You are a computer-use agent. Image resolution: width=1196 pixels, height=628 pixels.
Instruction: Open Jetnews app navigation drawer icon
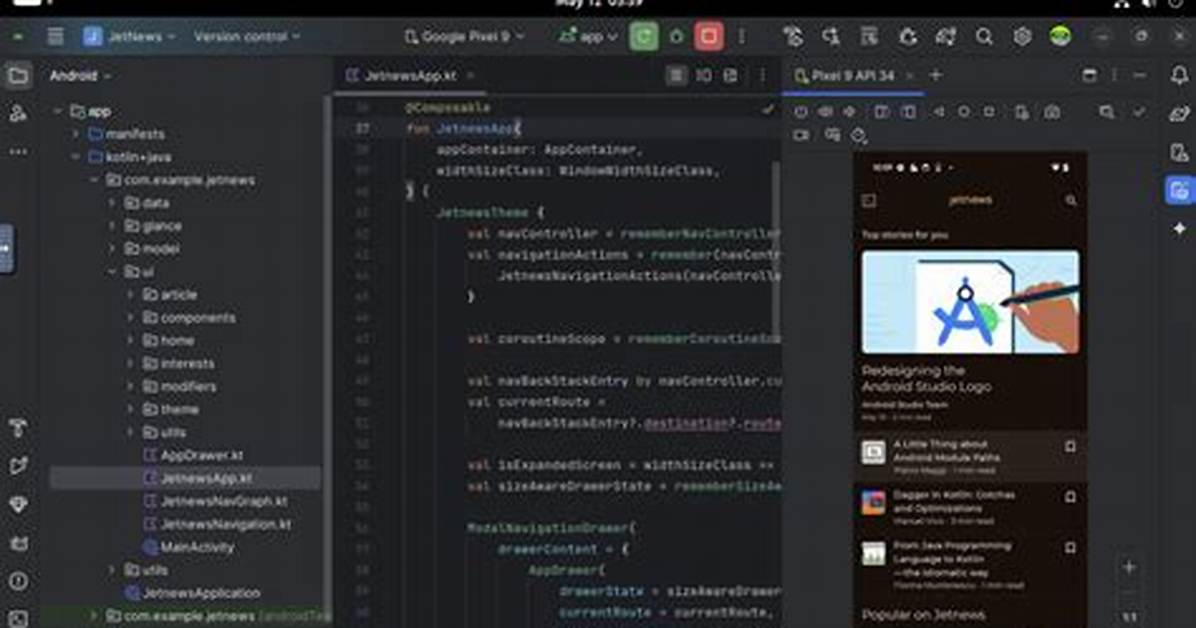click(869, 200)
